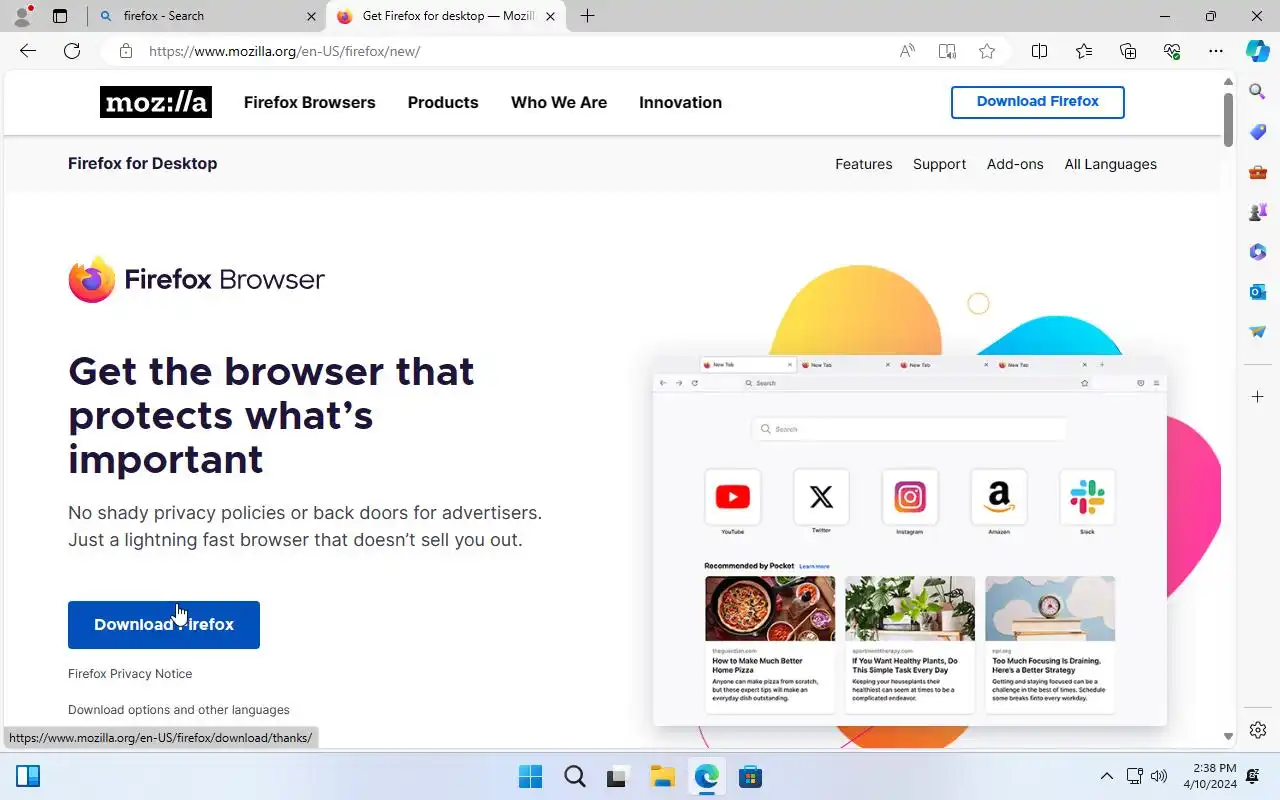
Task: Open sidebar Drop paper plane icon
Action: pyautogui.click(x=1258, y=332)
